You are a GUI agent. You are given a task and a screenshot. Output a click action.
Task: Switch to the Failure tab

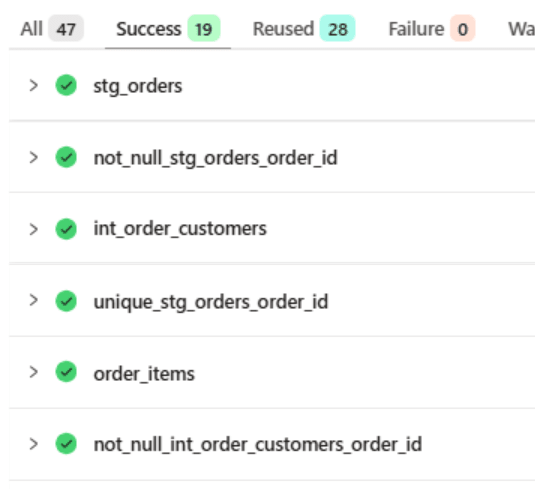point(432,29)
